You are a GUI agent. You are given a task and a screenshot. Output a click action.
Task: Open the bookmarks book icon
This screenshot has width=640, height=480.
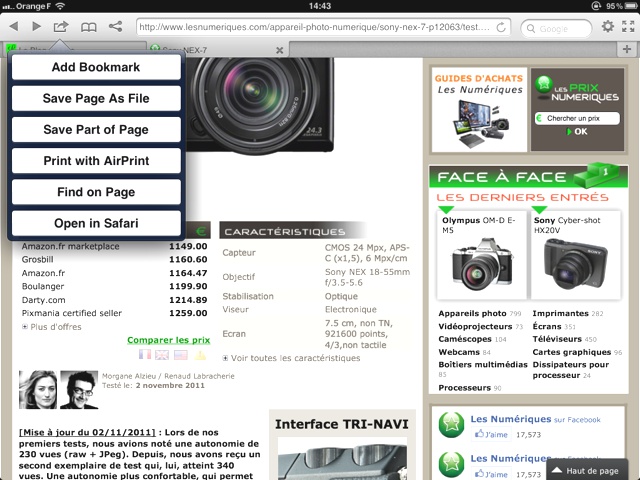pyautogui.click(x=89, y=27)
